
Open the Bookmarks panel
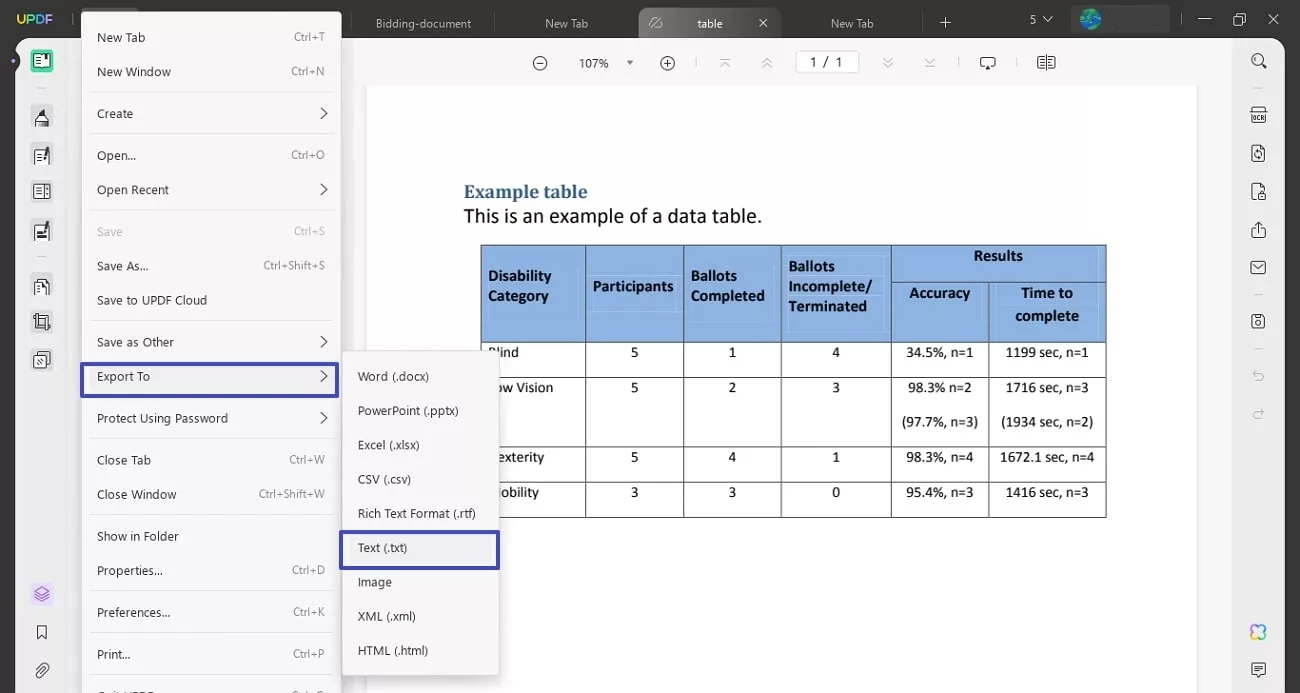click(41, 631)
